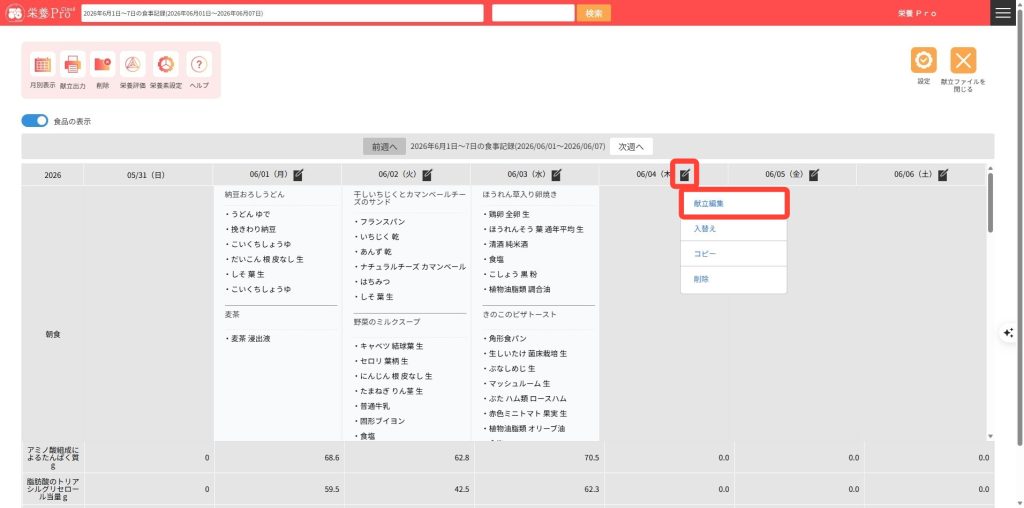Click the 68.6 protein value cell
This screenshot has height=508, width=1024.
(x=279, y=458)
